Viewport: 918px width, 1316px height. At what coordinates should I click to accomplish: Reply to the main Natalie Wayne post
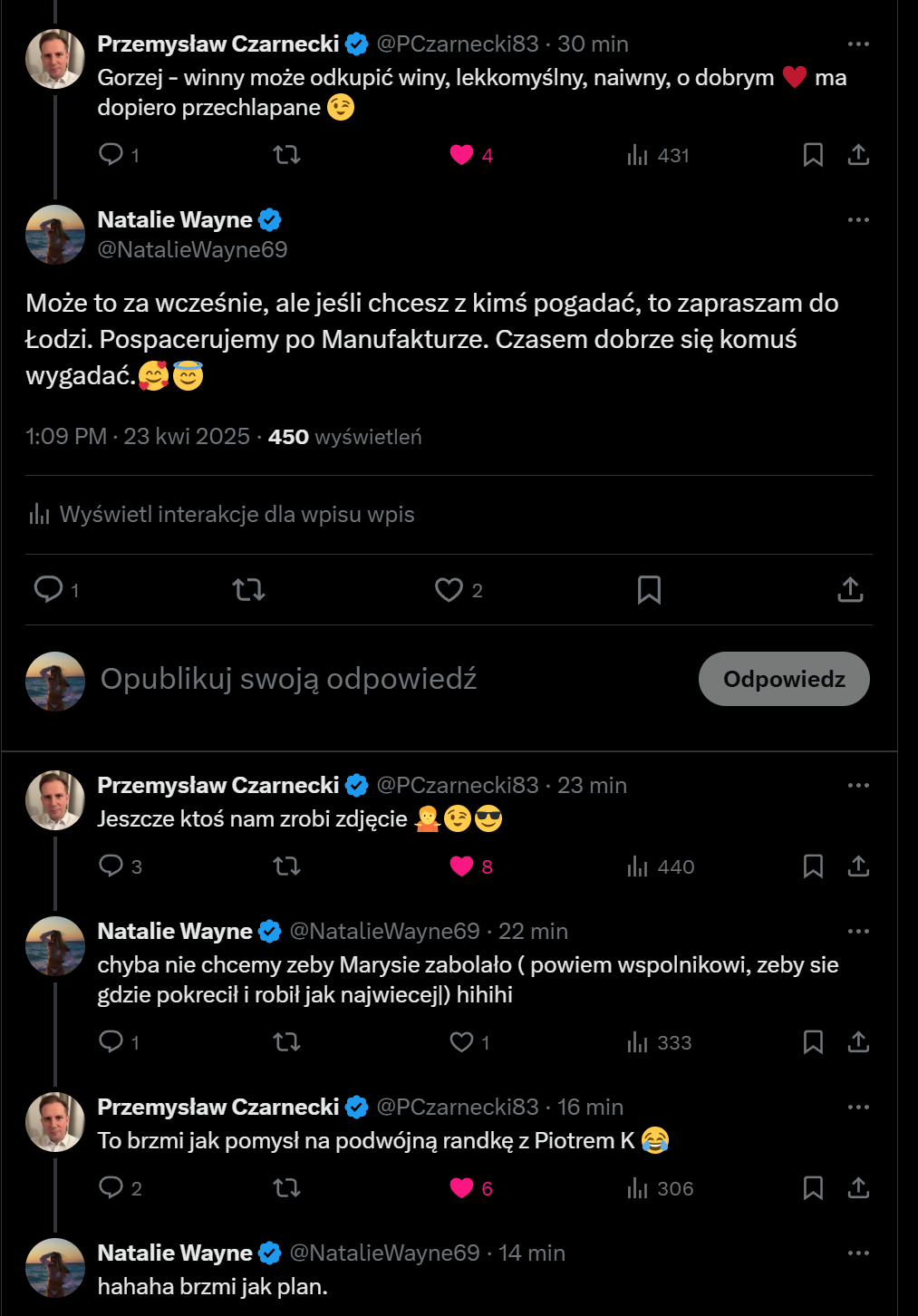click(48, 590)
